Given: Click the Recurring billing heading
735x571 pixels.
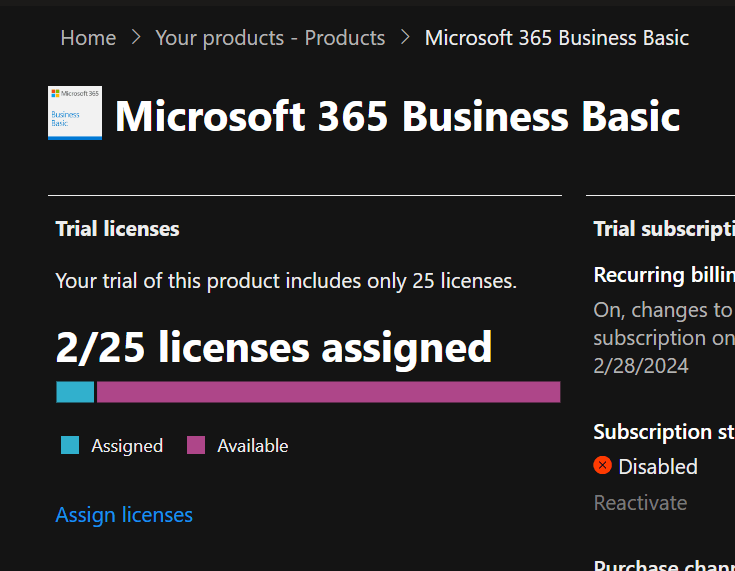Looking at the screenshot, I should pyautogui.click(x=664, y=275).
